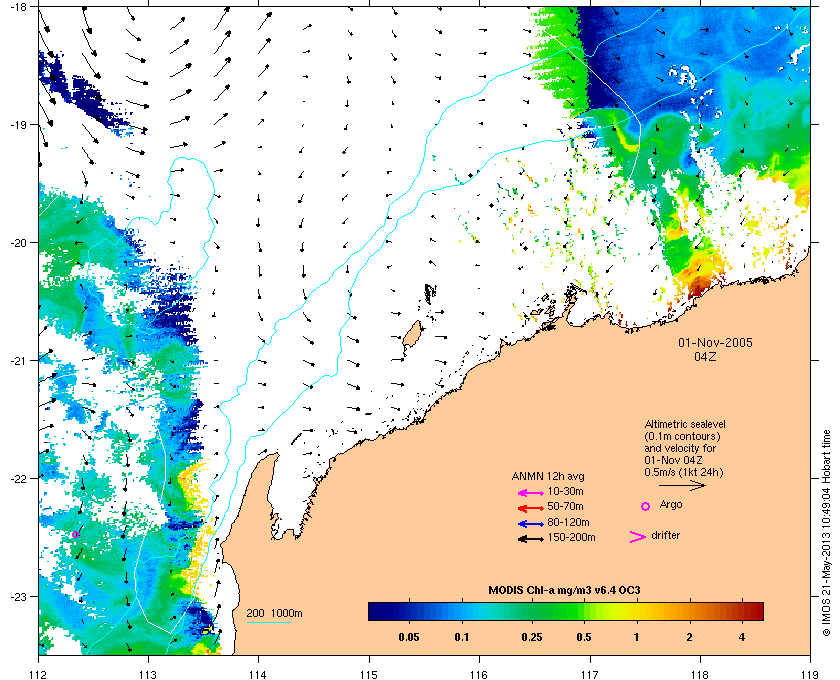Click the '01-Nov-2005' date label
Screen dimensions: 840x680
tap(715, 343)
